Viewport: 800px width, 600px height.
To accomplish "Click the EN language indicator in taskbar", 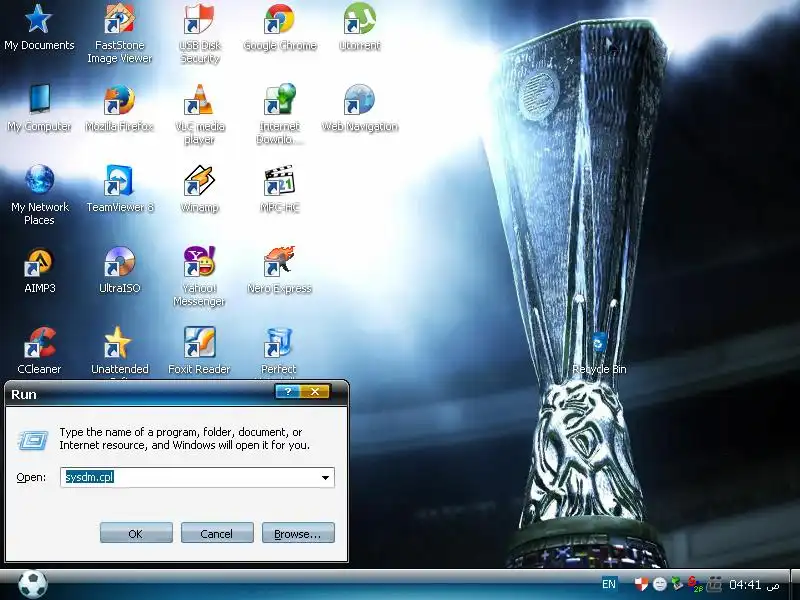I will point(609,584).
